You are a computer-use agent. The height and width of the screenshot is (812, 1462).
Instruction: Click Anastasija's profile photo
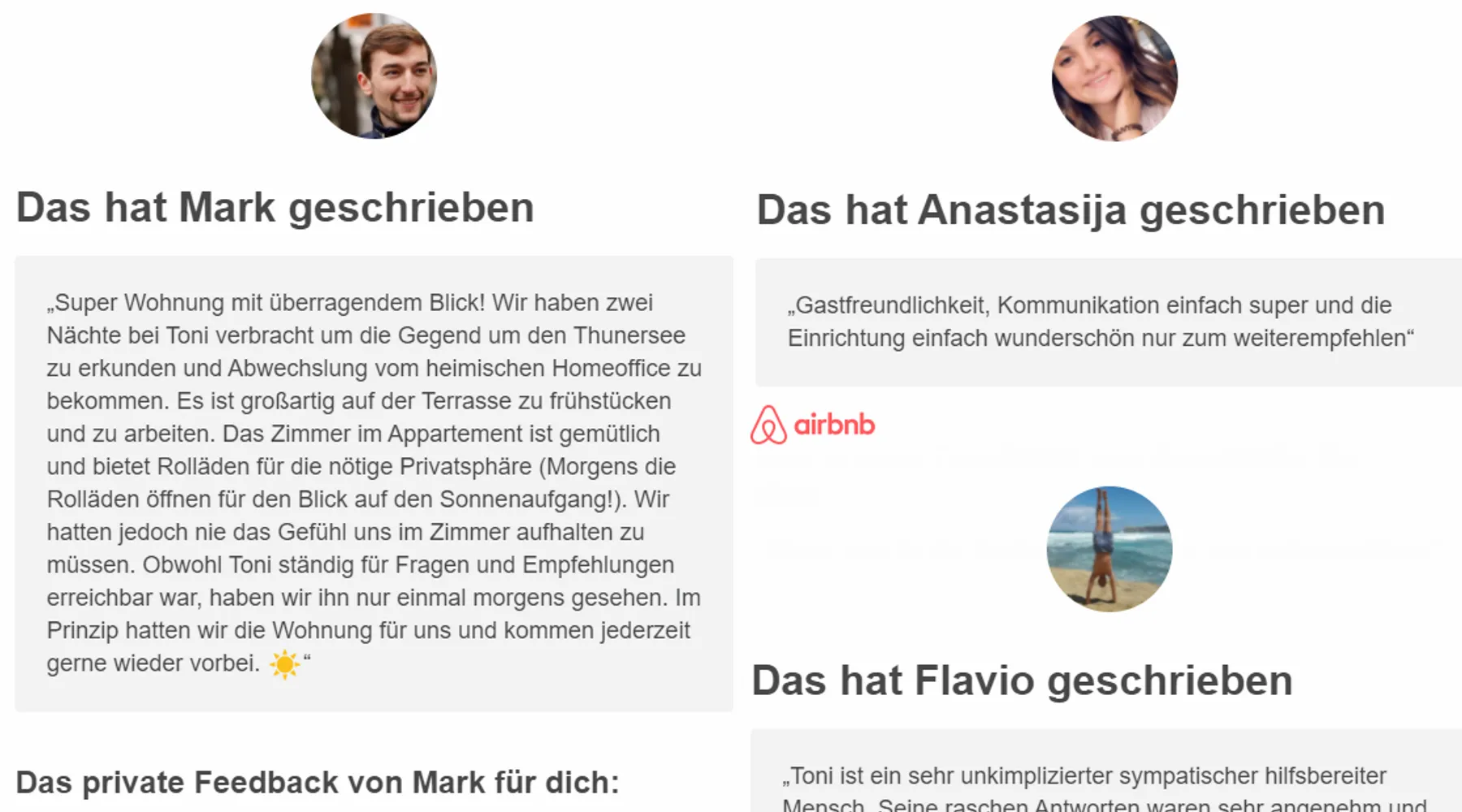tap(1114, 78)
